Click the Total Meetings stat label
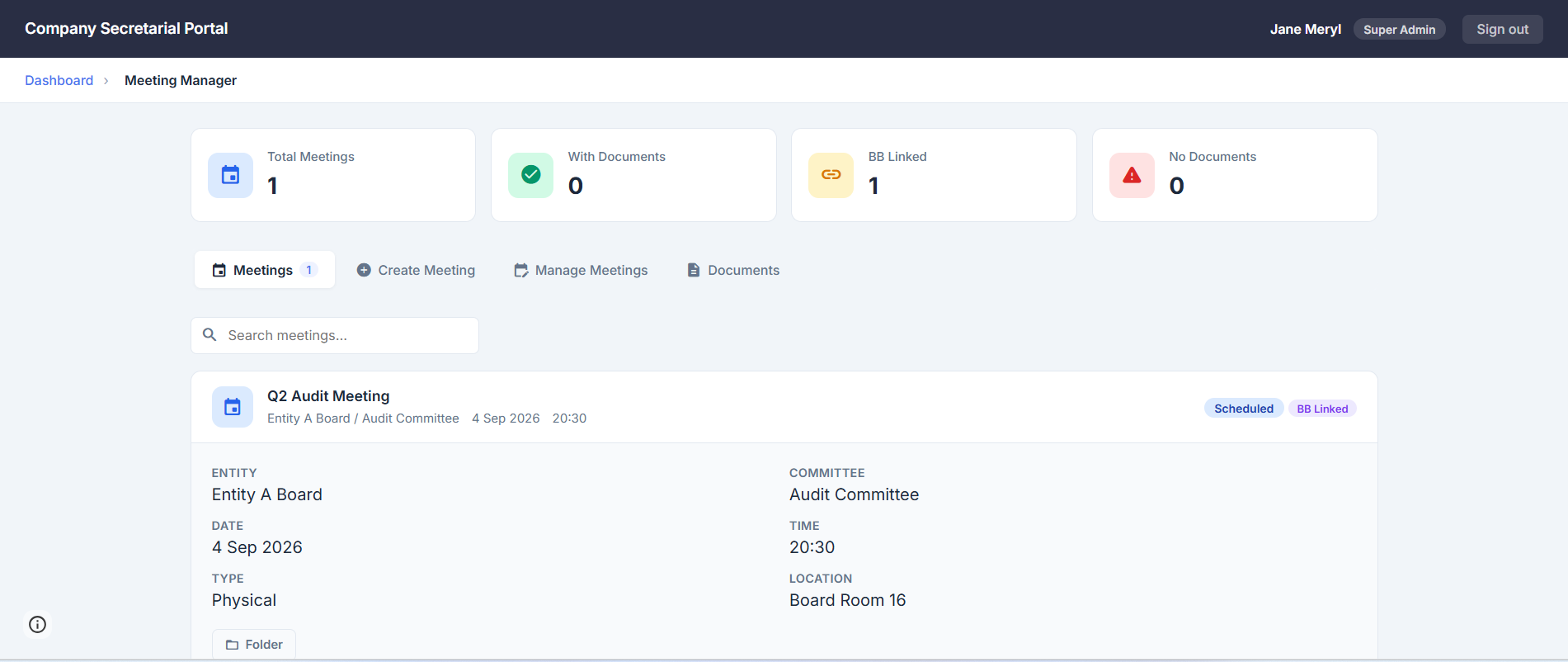1568x662 pixels. (311, 157)
